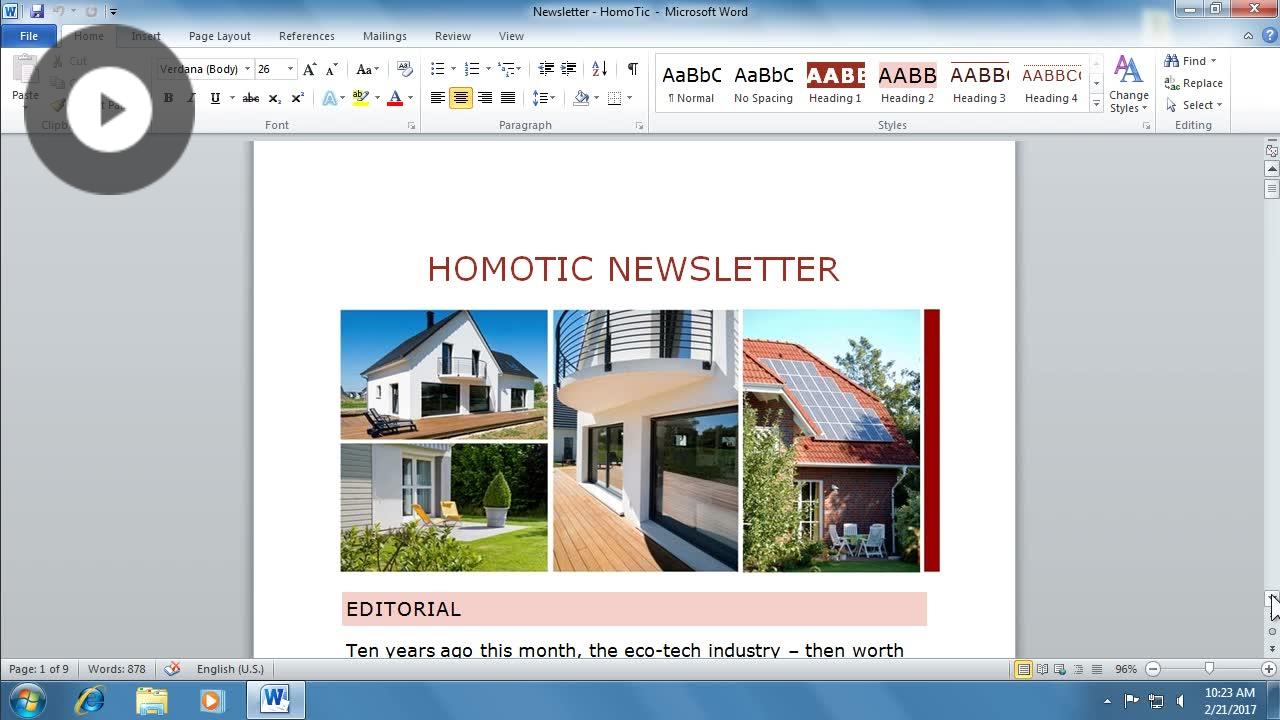1280x720 pixels.
Task: Apply the Heading 1 style
Action: click(835, 82)
